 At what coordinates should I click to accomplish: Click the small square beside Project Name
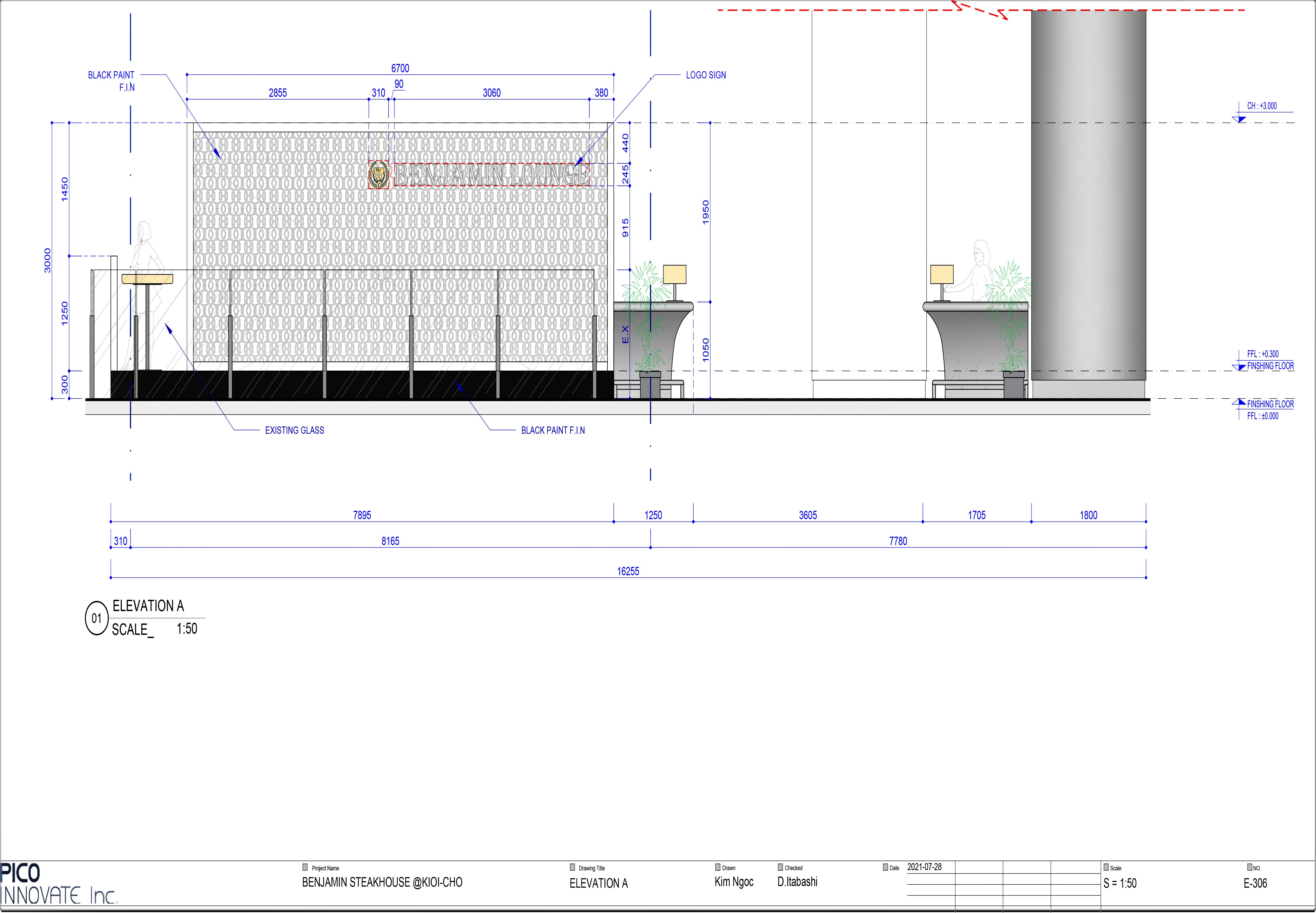305,867
